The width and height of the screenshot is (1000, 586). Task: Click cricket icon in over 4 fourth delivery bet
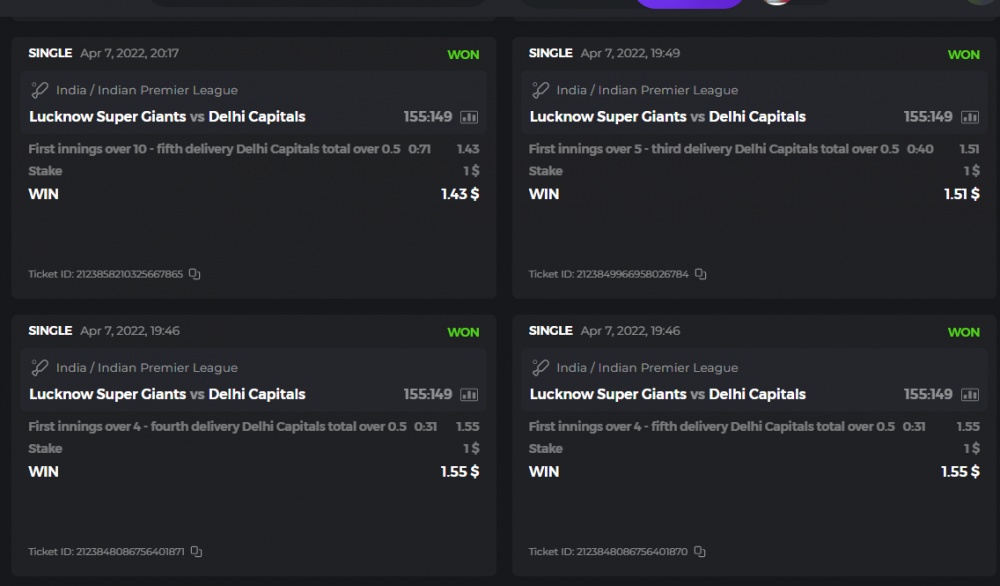point(40,368)
